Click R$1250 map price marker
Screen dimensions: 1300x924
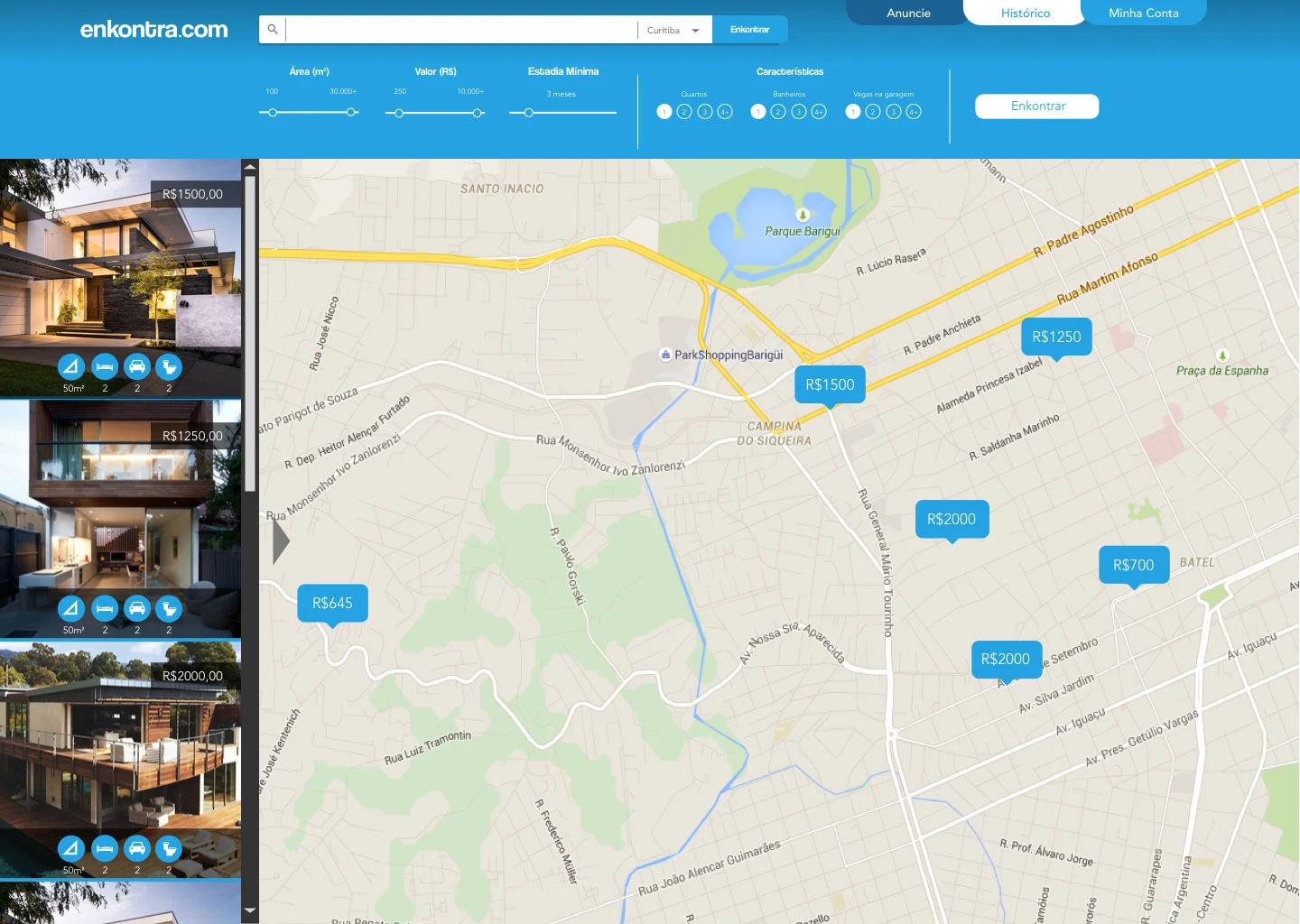[1056, 337]
